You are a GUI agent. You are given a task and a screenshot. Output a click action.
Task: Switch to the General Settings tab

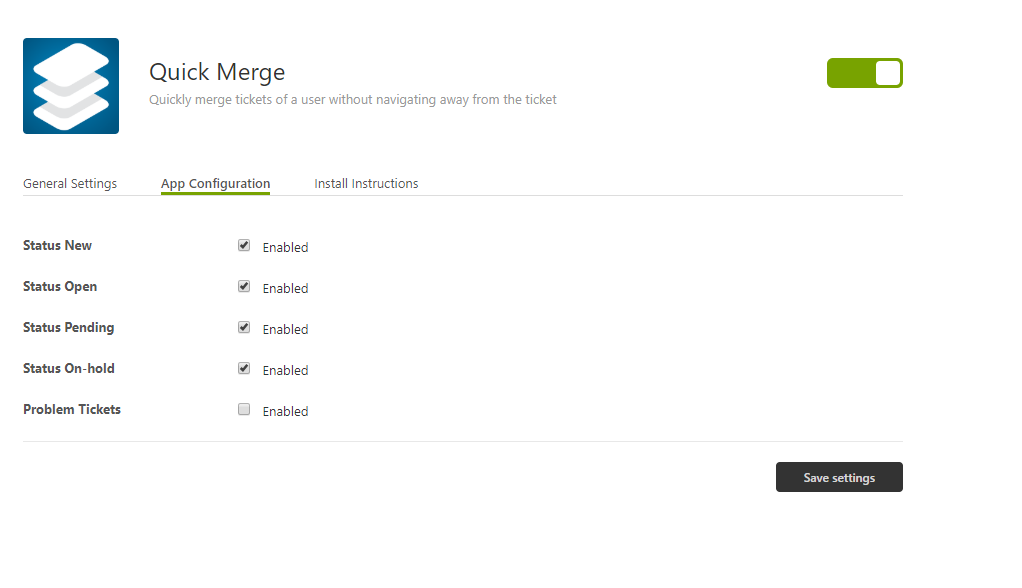(70, 184)
